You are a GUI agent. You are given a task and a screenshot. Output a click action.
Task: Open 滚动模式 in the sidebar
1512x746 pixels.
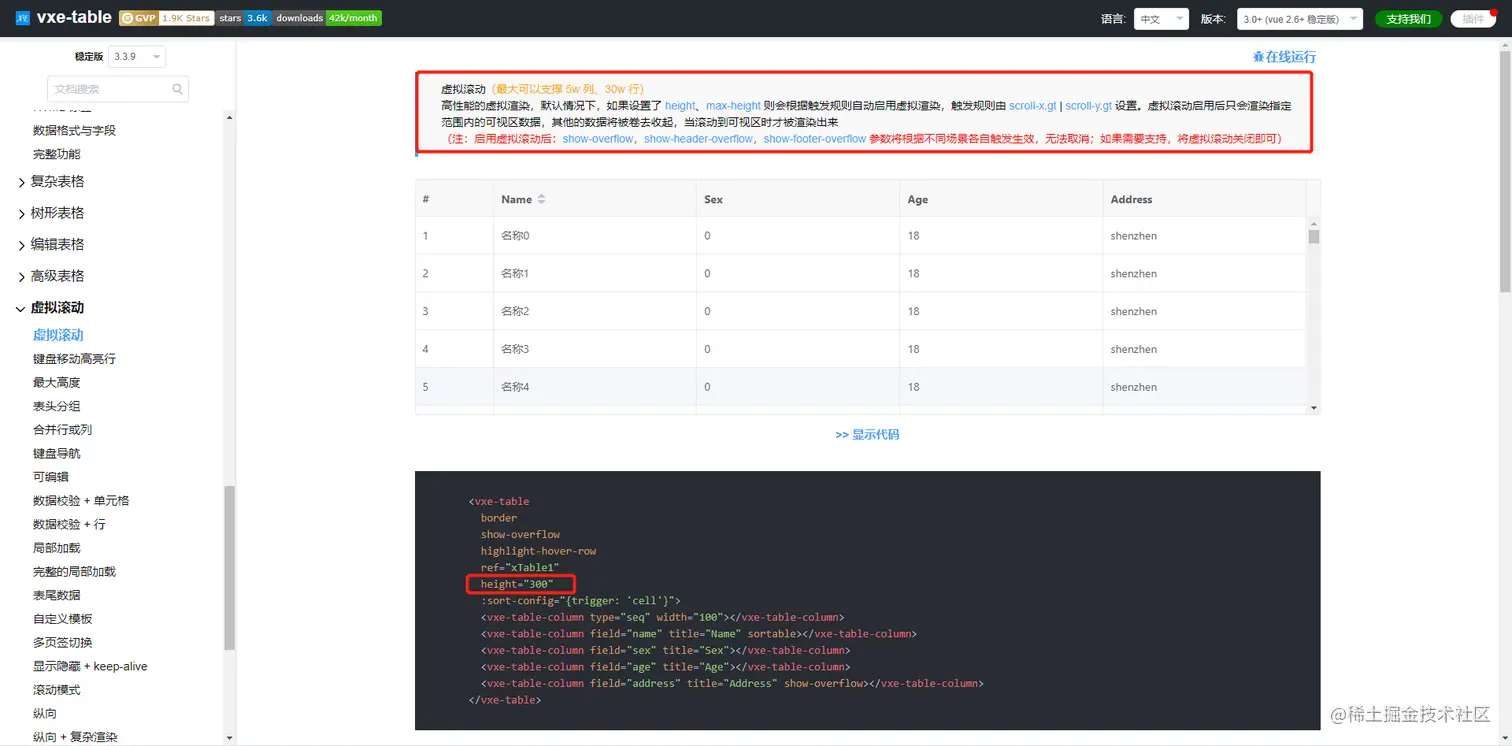pyautogui.click(x=56, y=690)
